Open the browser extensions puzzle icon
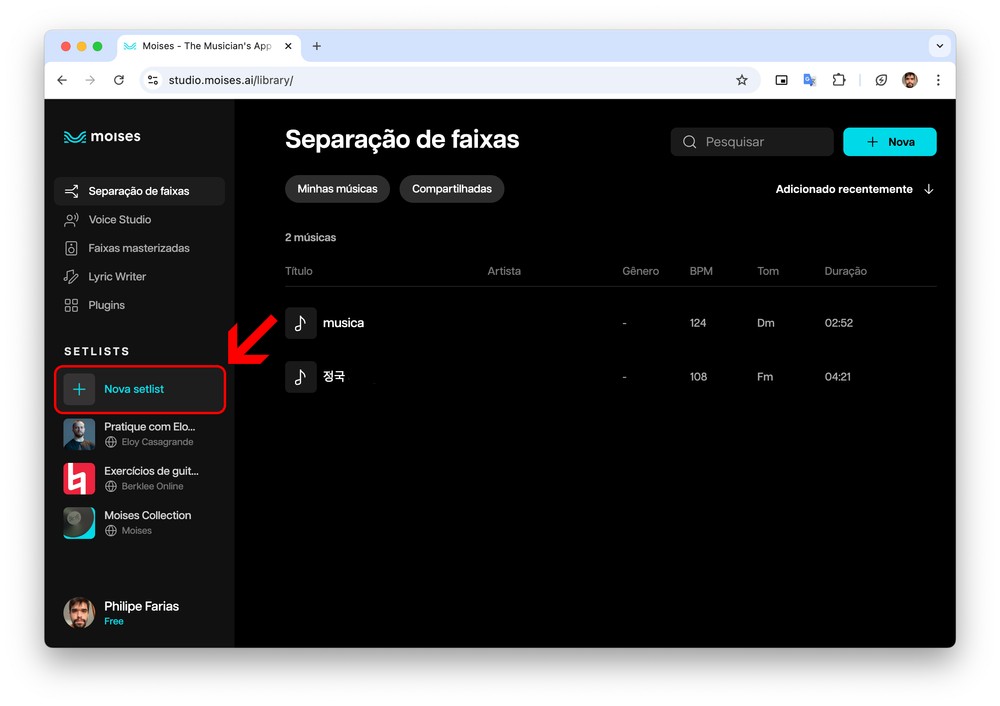Image resolution: width=1000 pixels, height=706 pixels. tap(839, 80)
